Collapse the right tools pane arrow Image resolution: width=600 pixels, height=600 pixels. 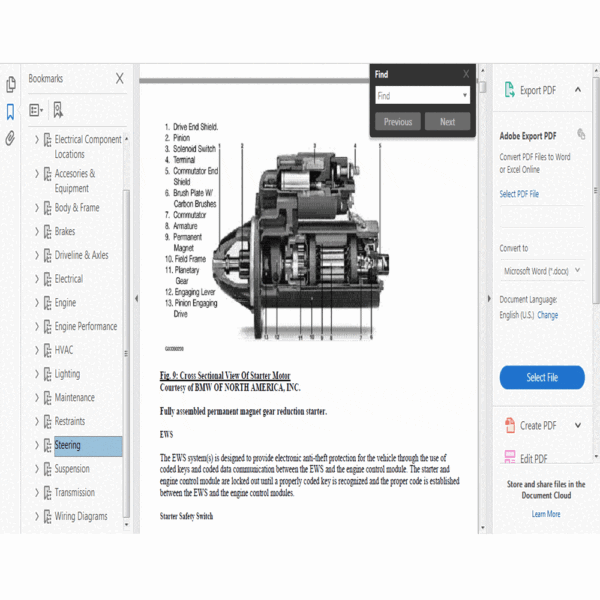click(489, 299)
